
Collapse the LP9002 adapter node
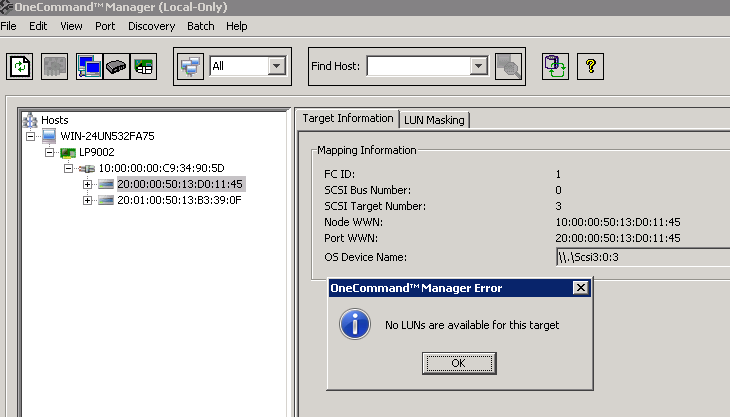coord(49,152)
